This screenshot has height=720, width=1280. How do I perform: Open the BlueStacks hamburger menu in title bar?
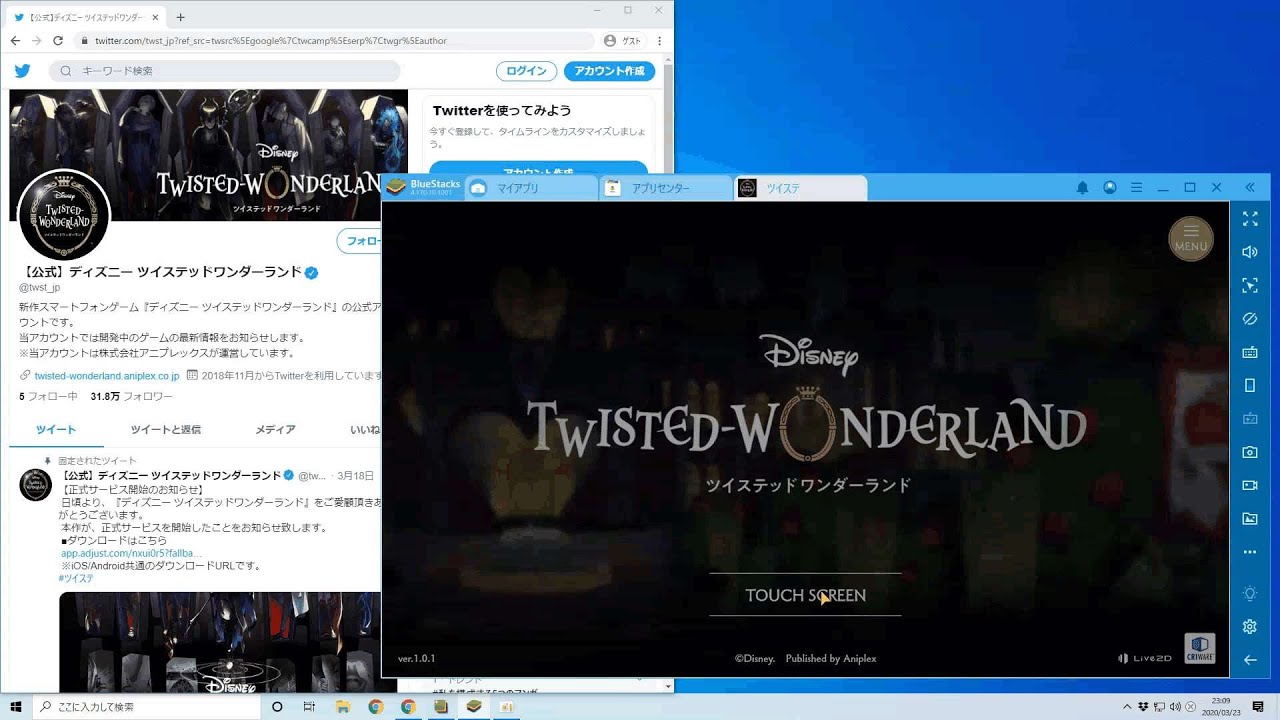click(x=1136, y=188)
